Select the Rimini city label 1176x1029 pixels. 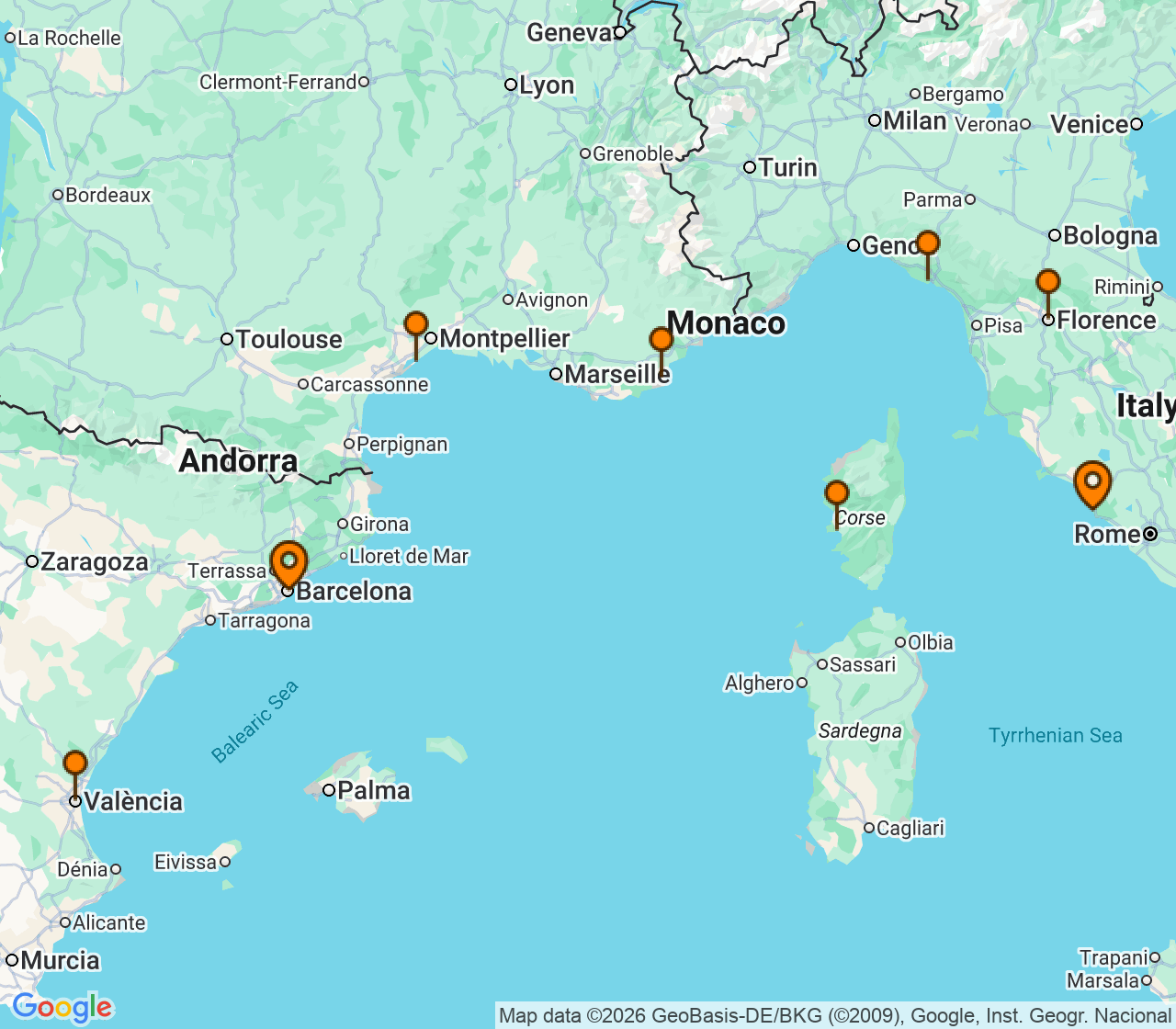(x=1123, y=287)
